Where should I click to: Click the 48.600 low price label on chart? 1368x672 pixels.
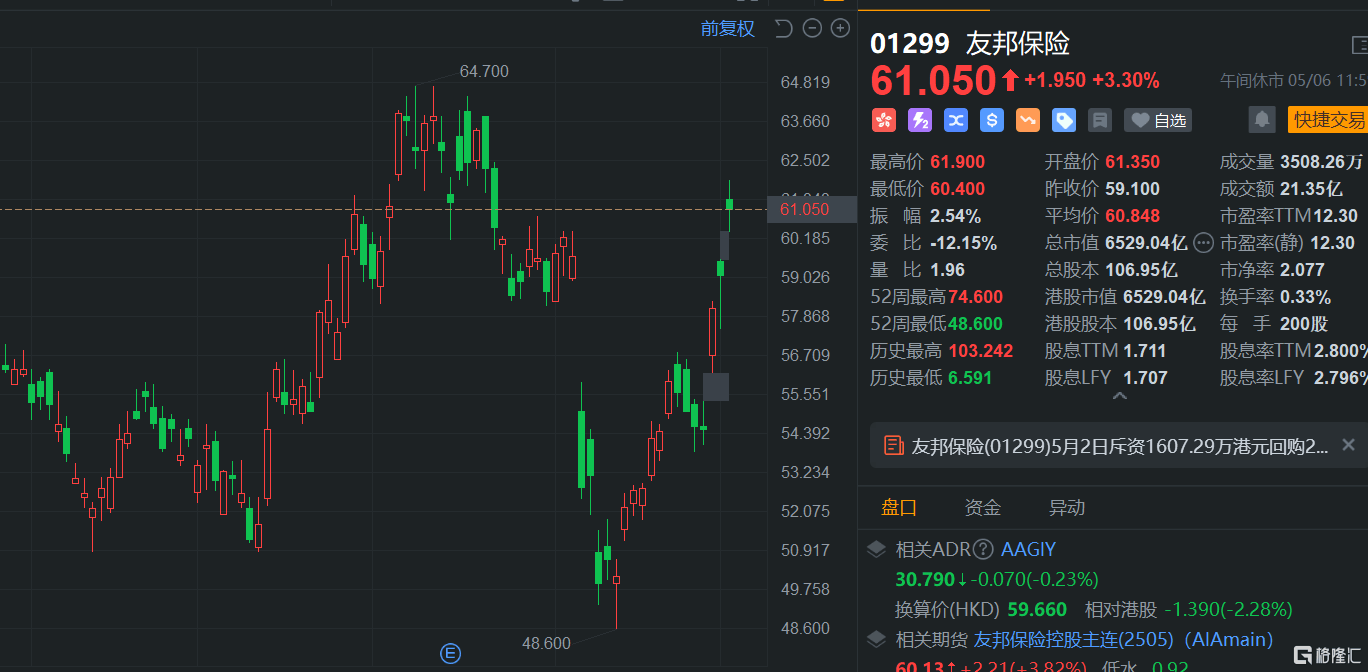(546, 643)
